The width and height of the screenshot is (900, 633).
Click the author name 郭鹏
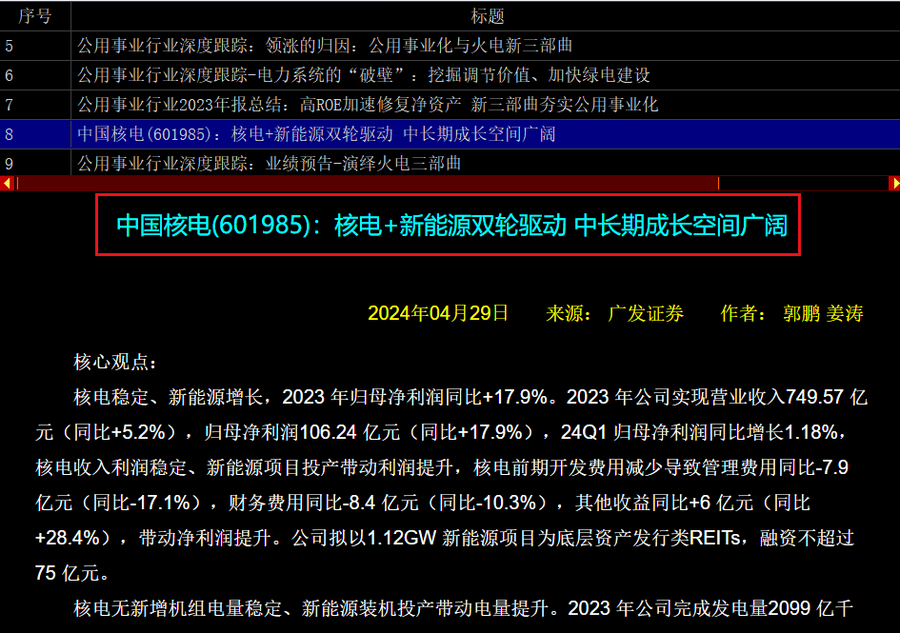pyautogui.click(x=801, y=313)
